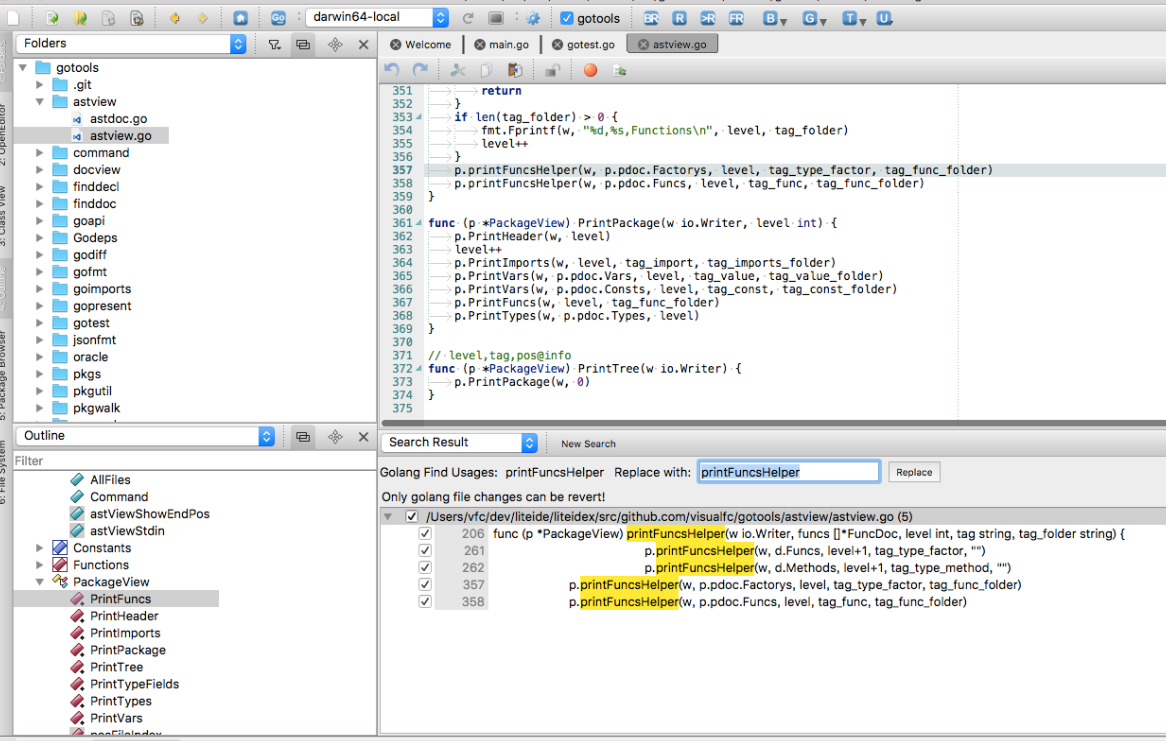Image resolution: width=1166 pixels, height=741 pixels.
Task: Close the Welcome tab
Action: coord(396,45)
